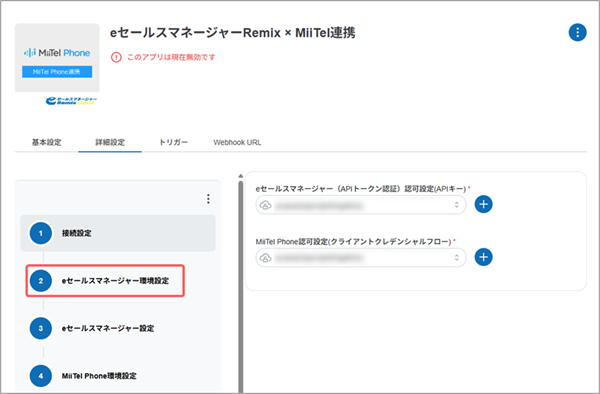Click the eセールスマネージャーRemix × MiiTel連携 title

[x=233, y=33]
